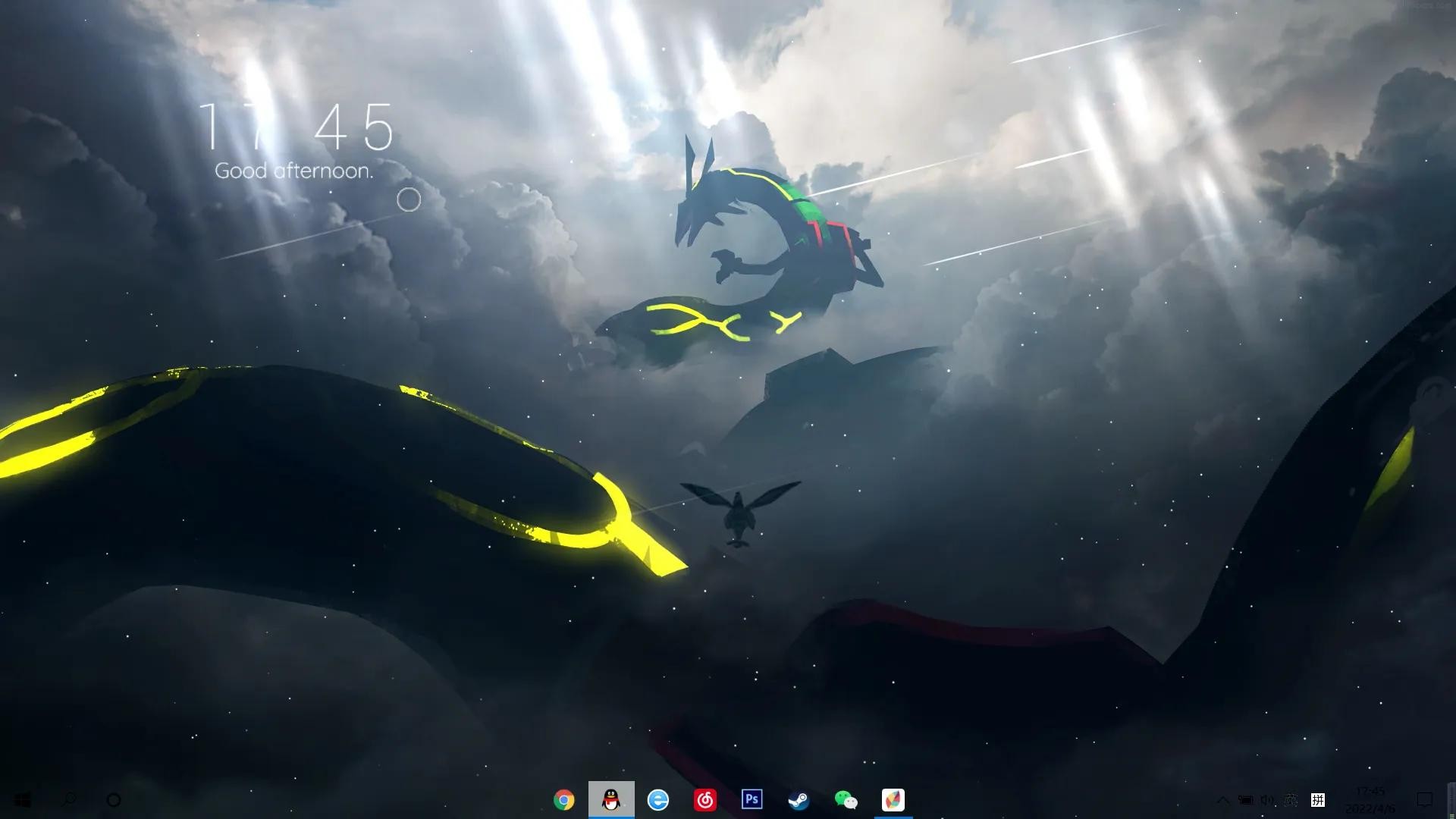Click the IME language indicator icon
1456x819 pixels.
(x=1291, y=800)
